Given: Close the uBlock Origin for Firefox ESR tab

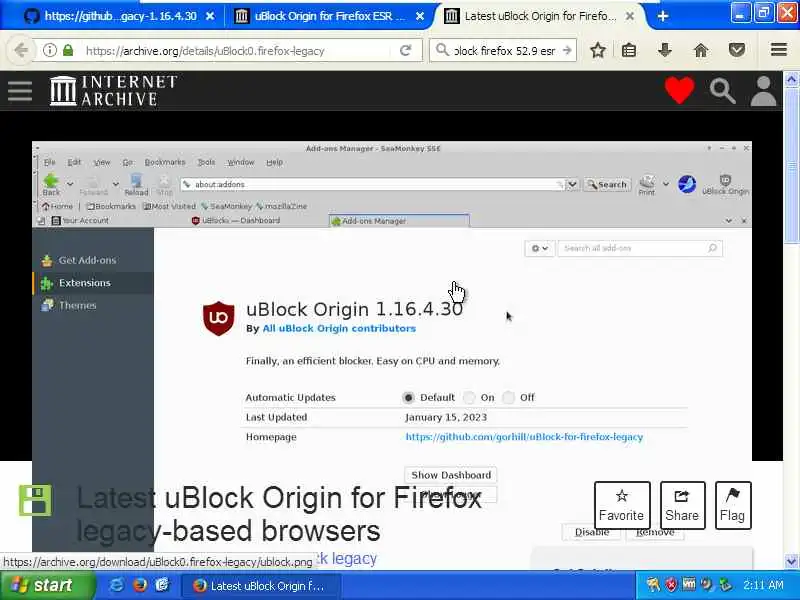Looking at the screenshot, I should 419,16.
